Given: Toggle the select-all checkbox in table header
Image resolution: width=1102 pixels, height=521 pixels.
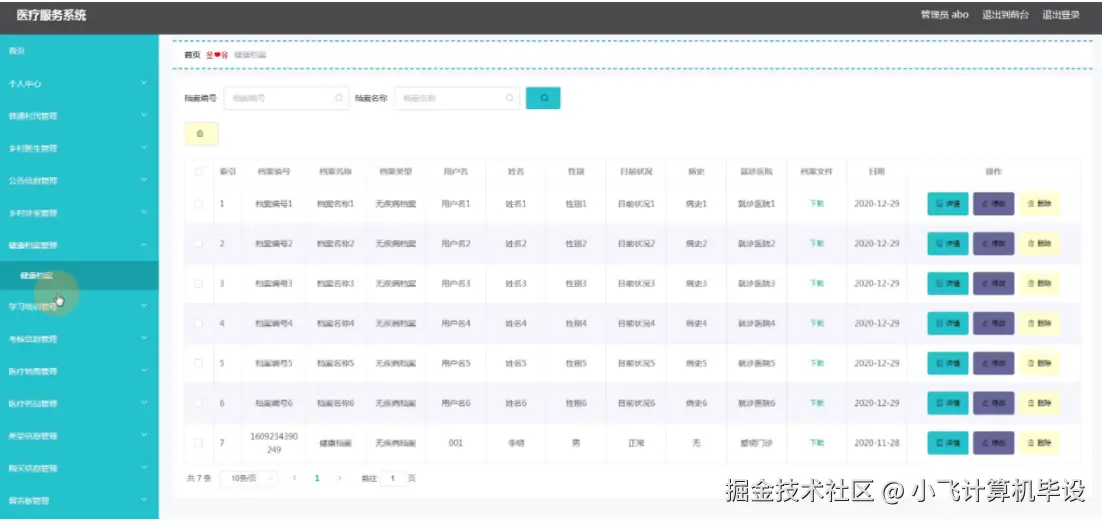Looking at the screenshot, I should tap(199, 171).
